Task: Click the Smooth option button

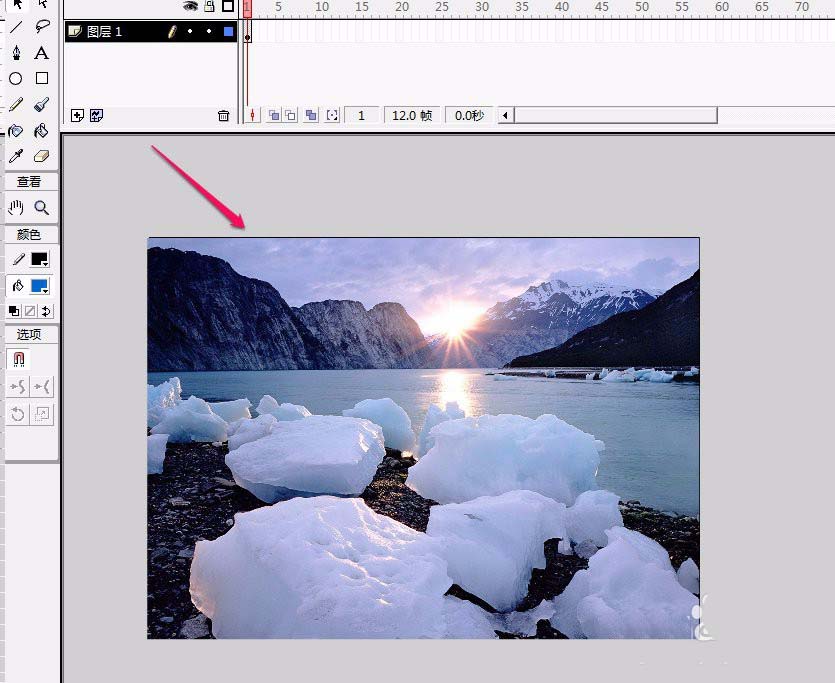Action: click(x=18, y=387)
